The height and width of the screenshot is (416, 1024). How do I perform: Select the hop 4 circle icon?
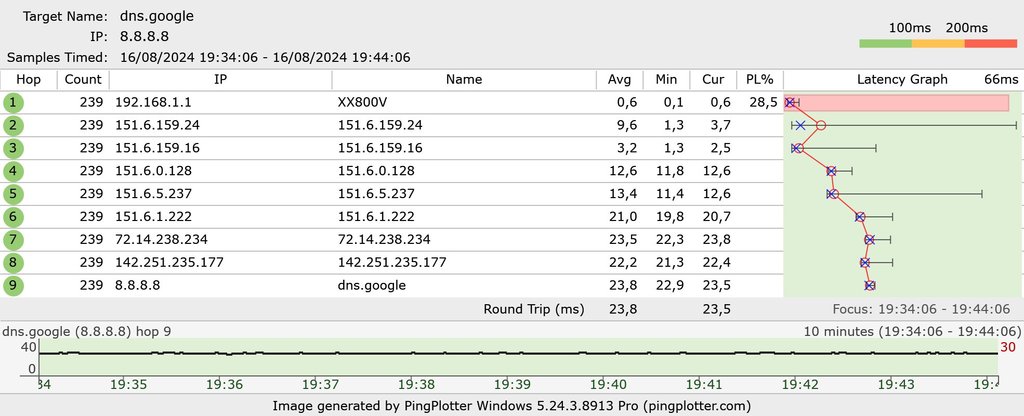coord(13,171)
